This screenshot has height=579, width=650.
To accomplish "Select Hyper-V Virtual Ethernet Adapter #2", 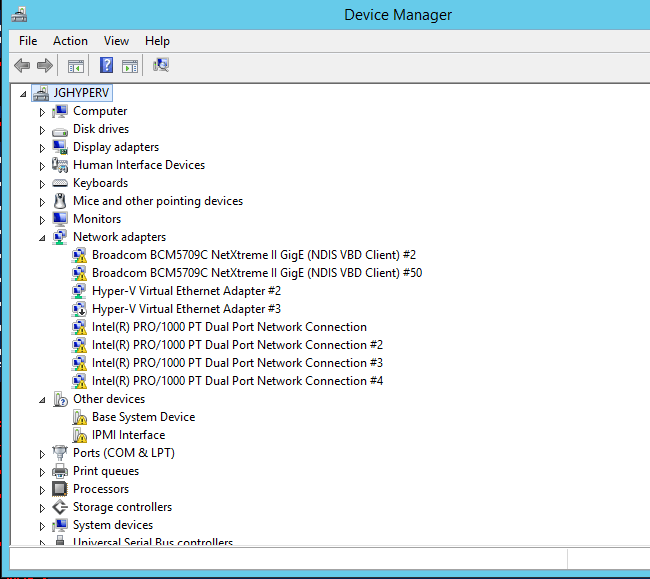I will pos(186,291).
